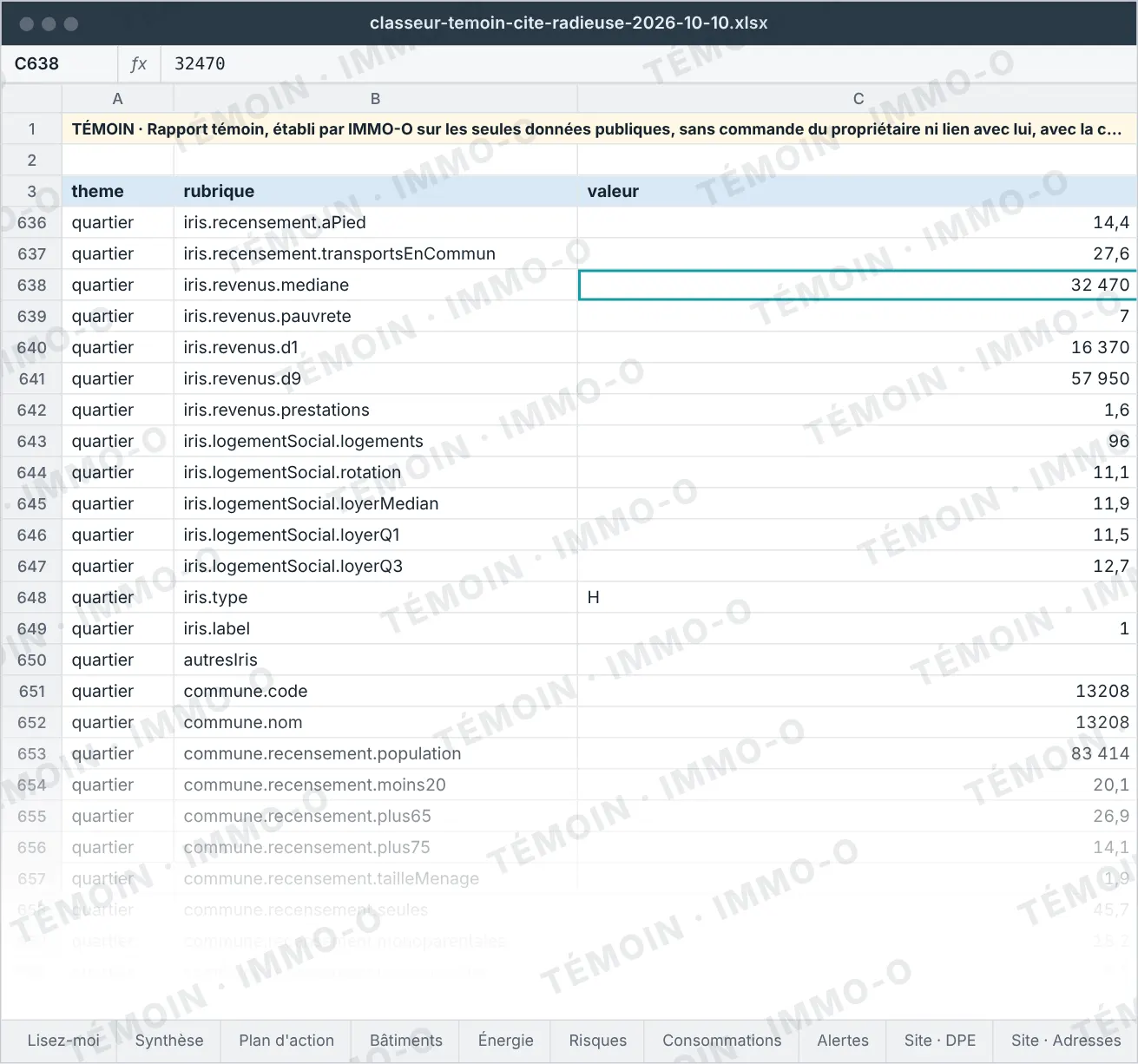1138x1064 pixels.
Task: Select column C header
Action: [858, 99]
